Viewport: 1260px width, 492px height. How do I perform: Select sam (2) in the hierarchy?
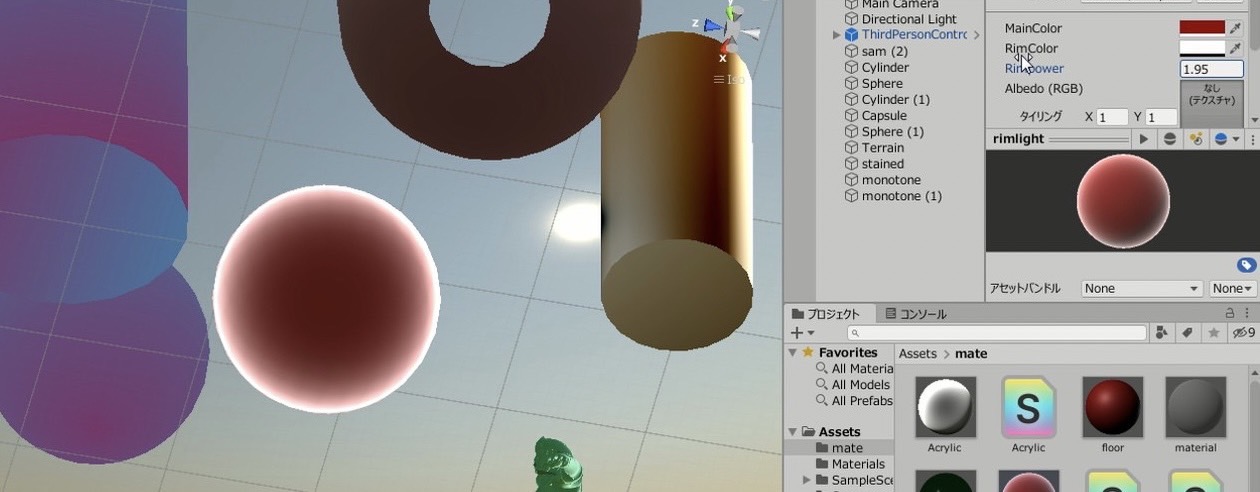[885, 51]
